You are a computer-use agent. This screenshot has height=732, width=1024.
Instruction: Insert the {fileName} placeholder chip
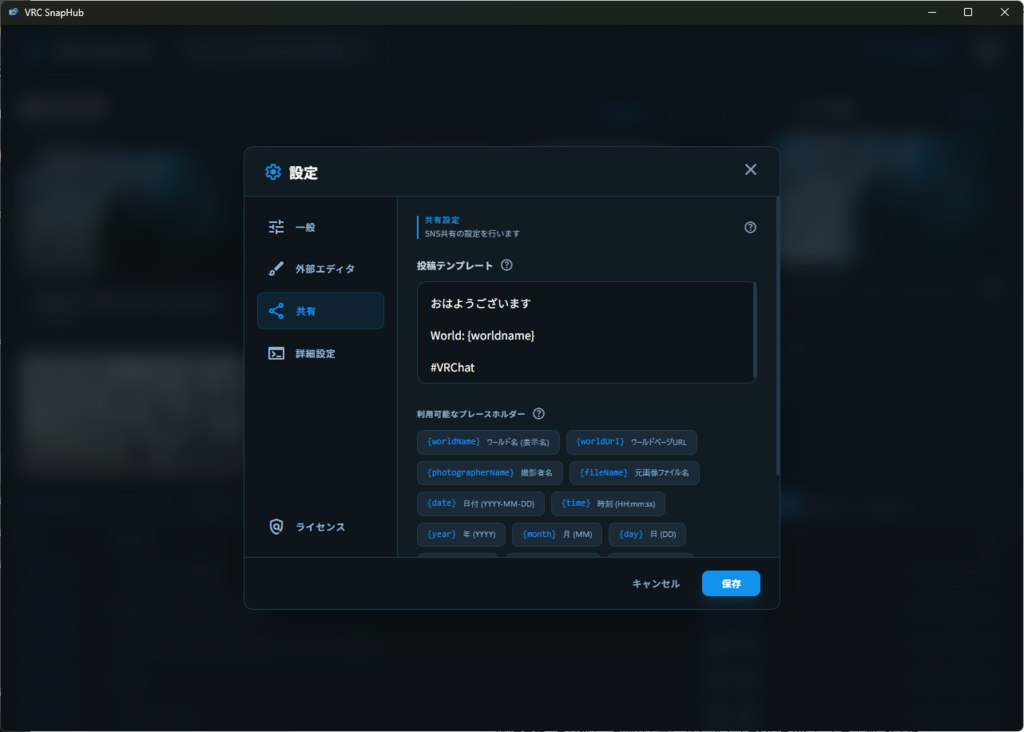click(634, 473)
